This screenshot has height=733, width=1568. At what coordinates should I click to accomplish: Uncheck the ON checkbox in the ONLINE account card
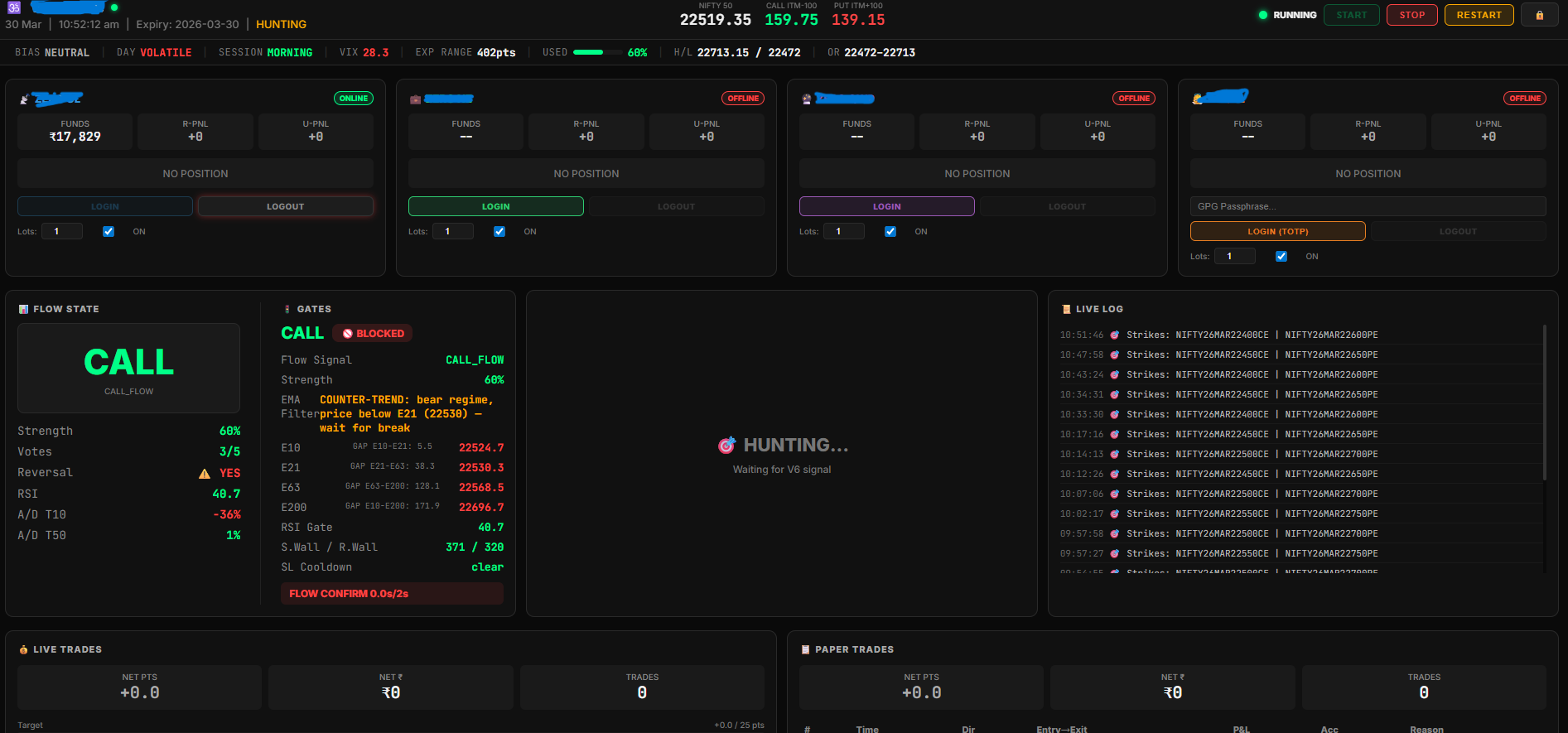coord(109,232)
